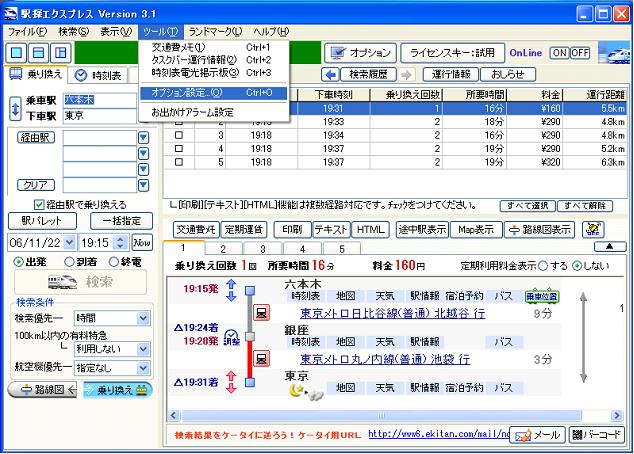Image resolution: width=634 pixels, height=454 pixels.
Task: Open second 経由駅 dropdown arrow
Action: [x=143, y=154]
